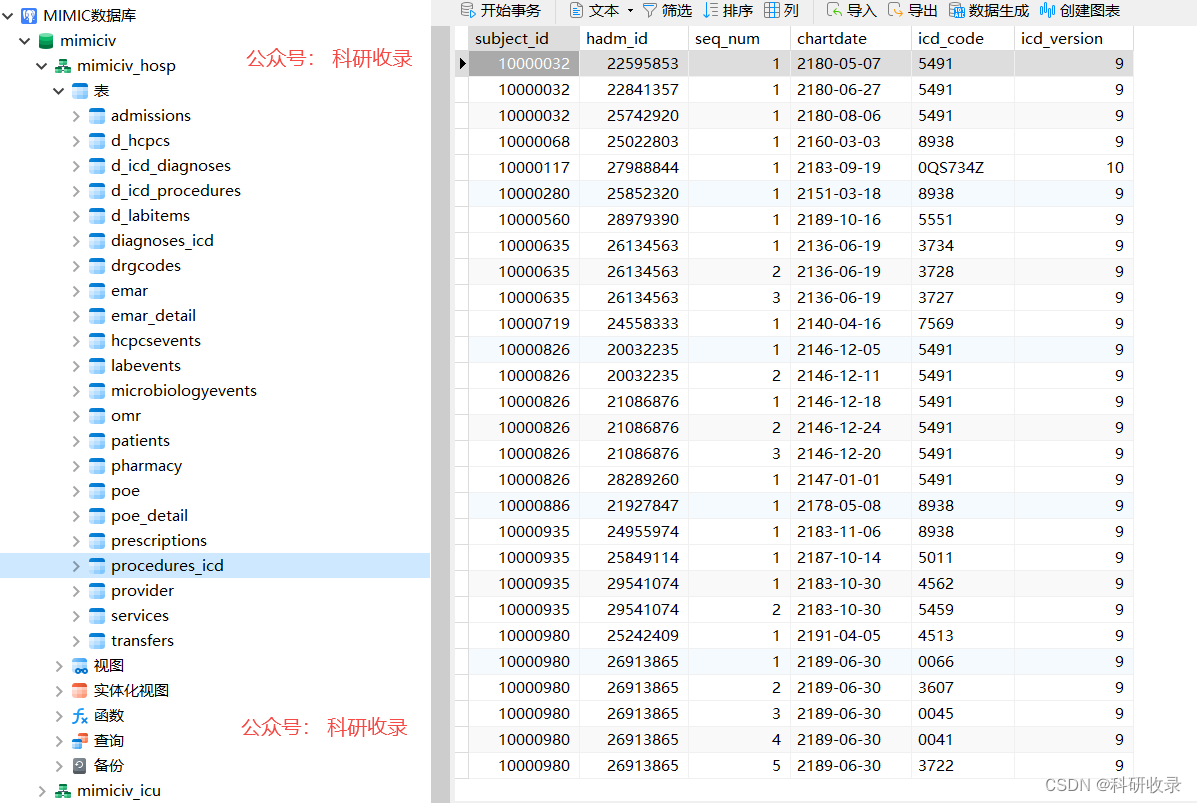Click the icd_code column header
Image resolution: width=1197 pixels, height=803 pixels.
(963, 38)
